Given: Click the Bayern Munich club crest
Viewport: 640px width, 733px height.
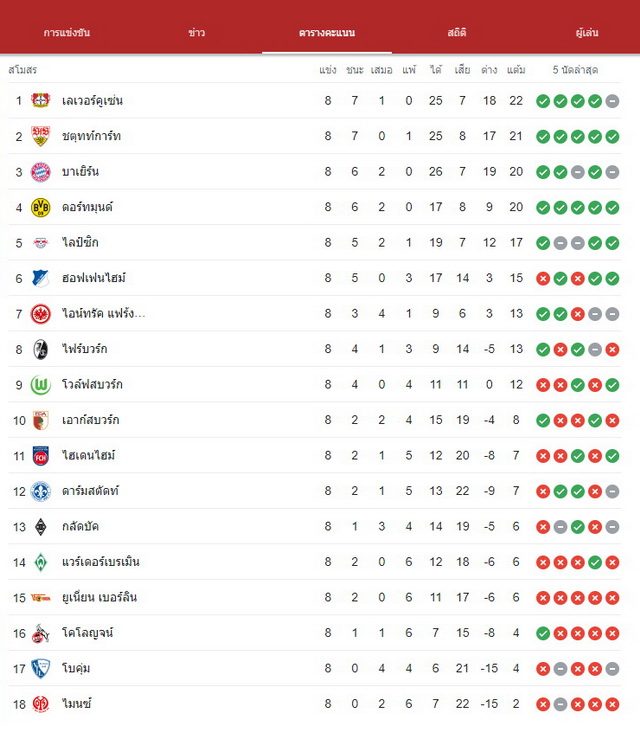Looking at the screenshot, I should click(x=41, y=172).
